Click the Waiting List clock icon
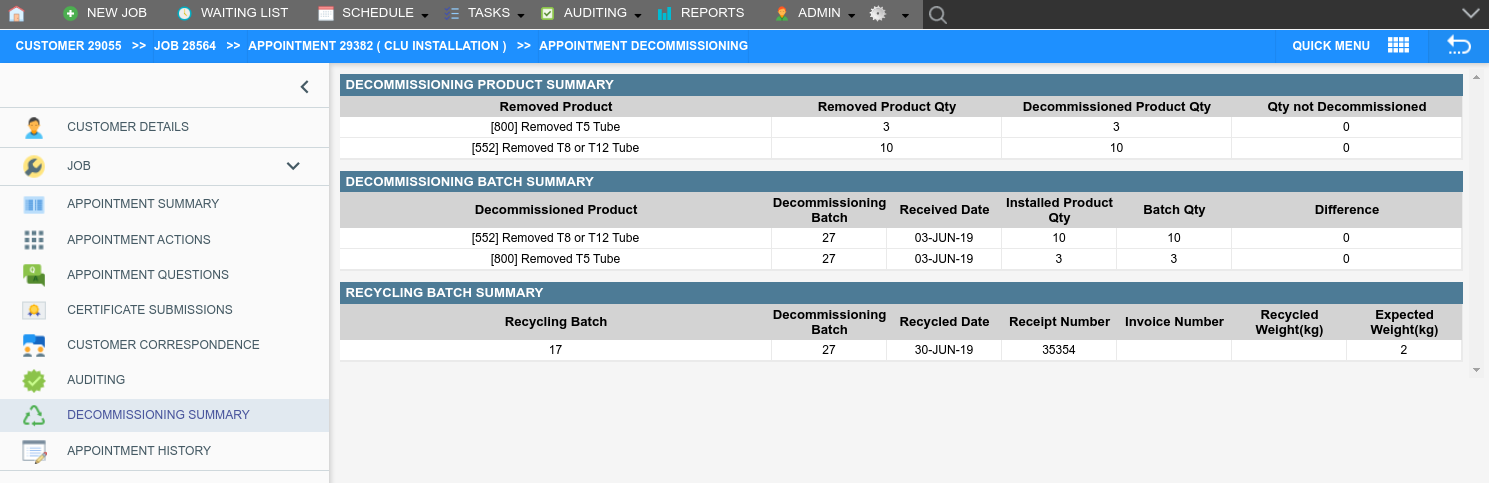Viewport: 1489px width, 483px height. click(184, 14)
